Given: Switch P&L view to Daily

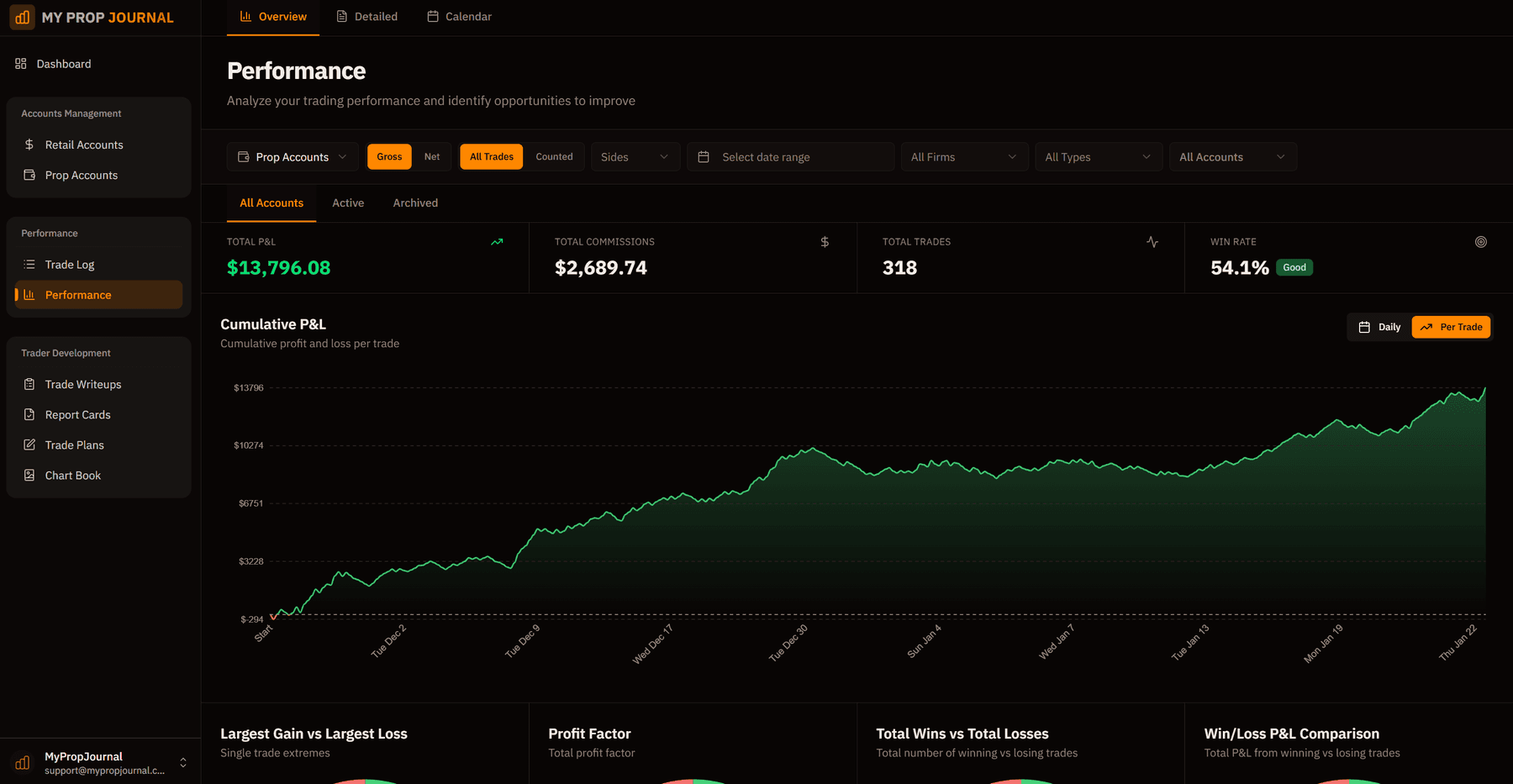Looking at the screenshot, I should [x=1379, y=327].
